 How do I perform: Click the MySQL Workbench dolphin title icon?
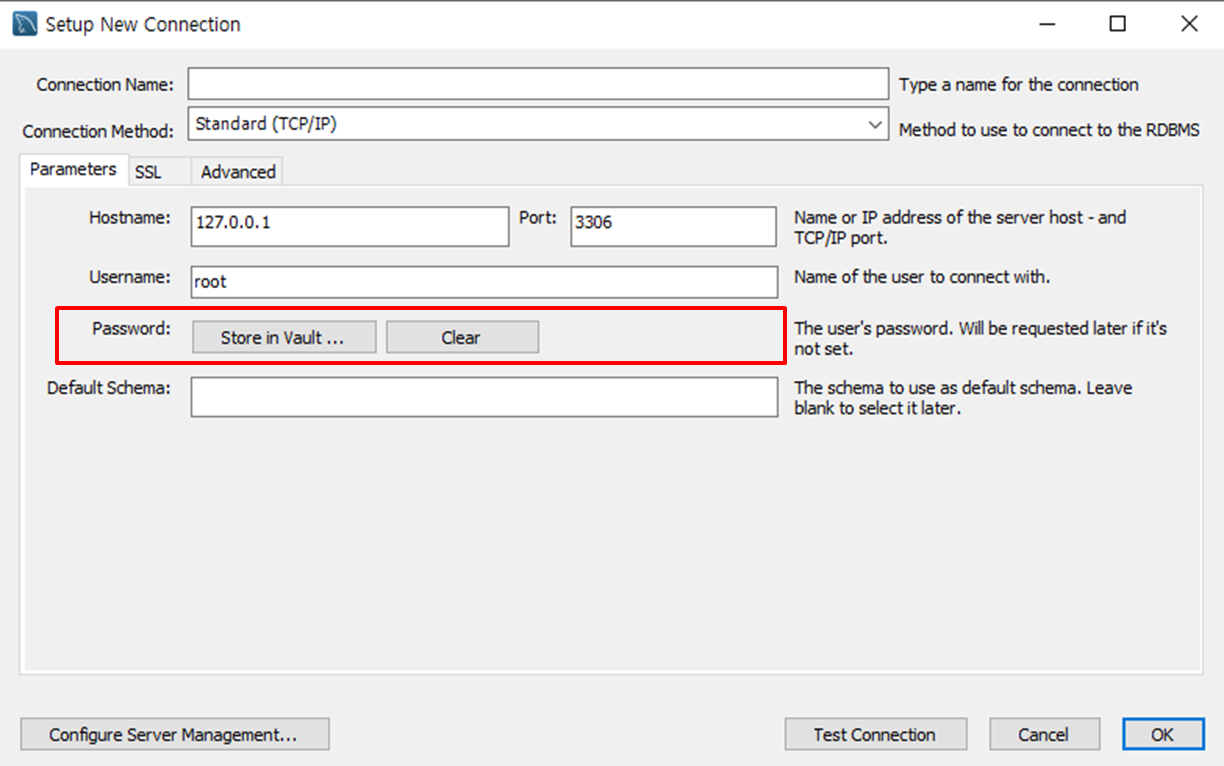pos(26,24)
